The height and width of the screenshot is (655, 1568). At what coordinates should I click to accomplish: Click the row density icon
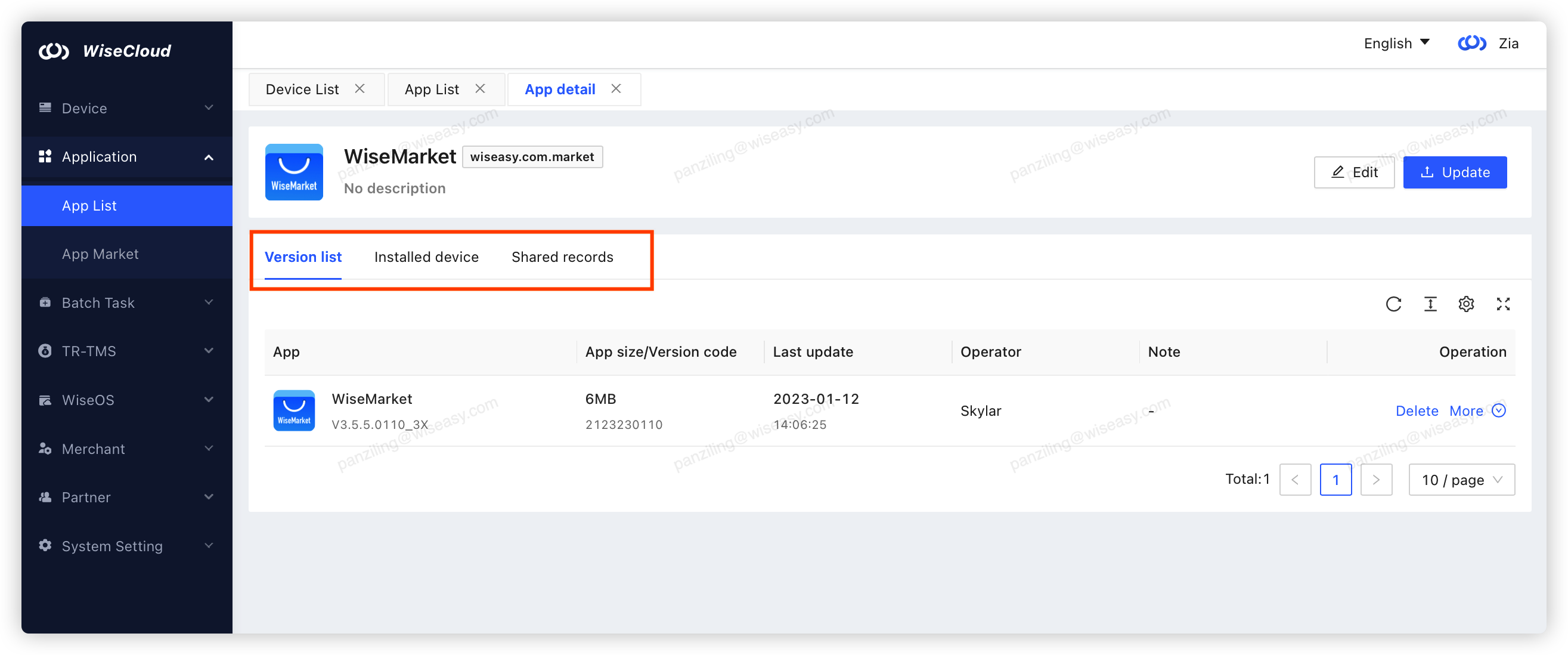(1430, 304)
